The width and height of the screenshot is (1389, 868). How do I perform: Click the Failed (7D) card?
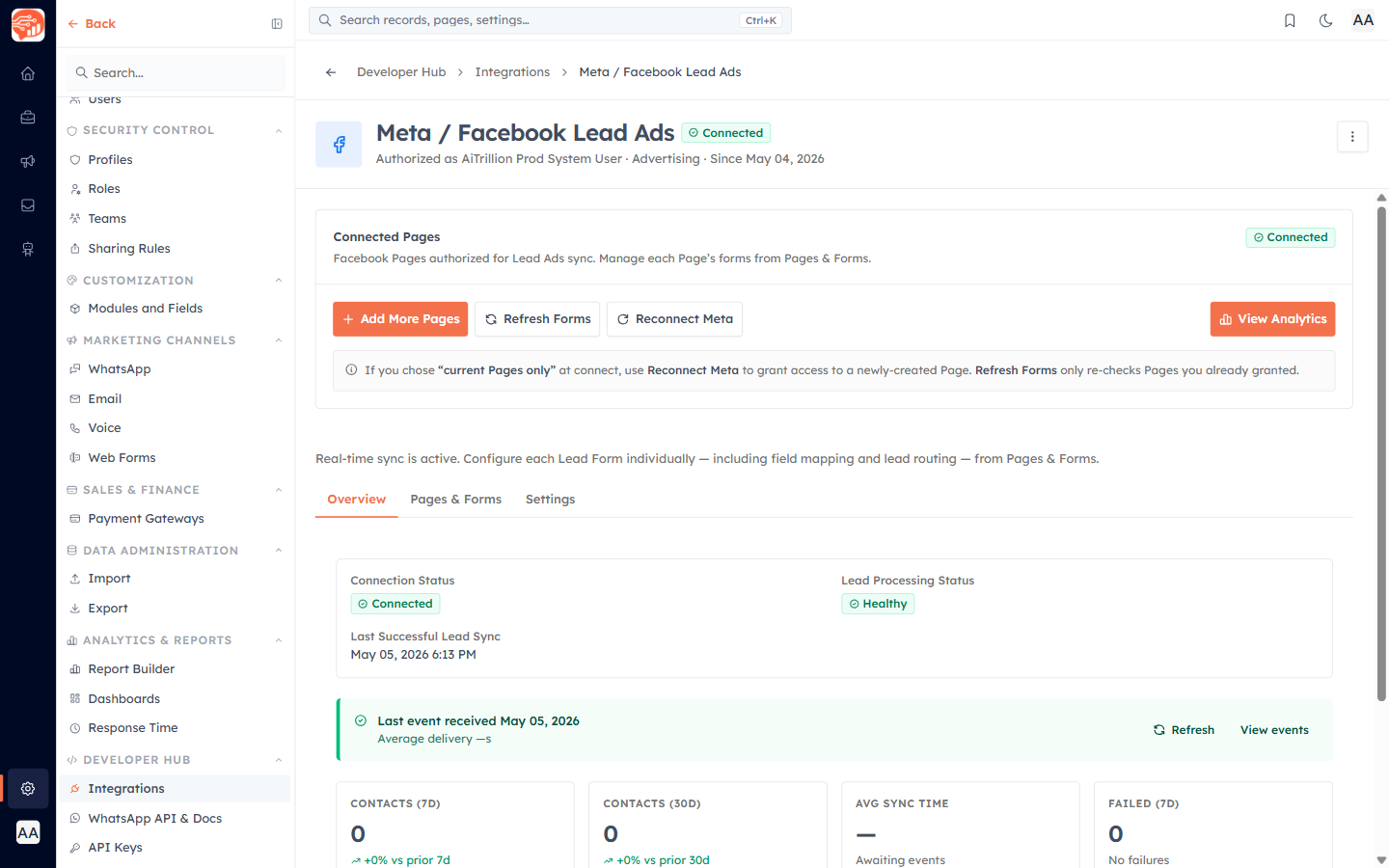coord(1213,826)
